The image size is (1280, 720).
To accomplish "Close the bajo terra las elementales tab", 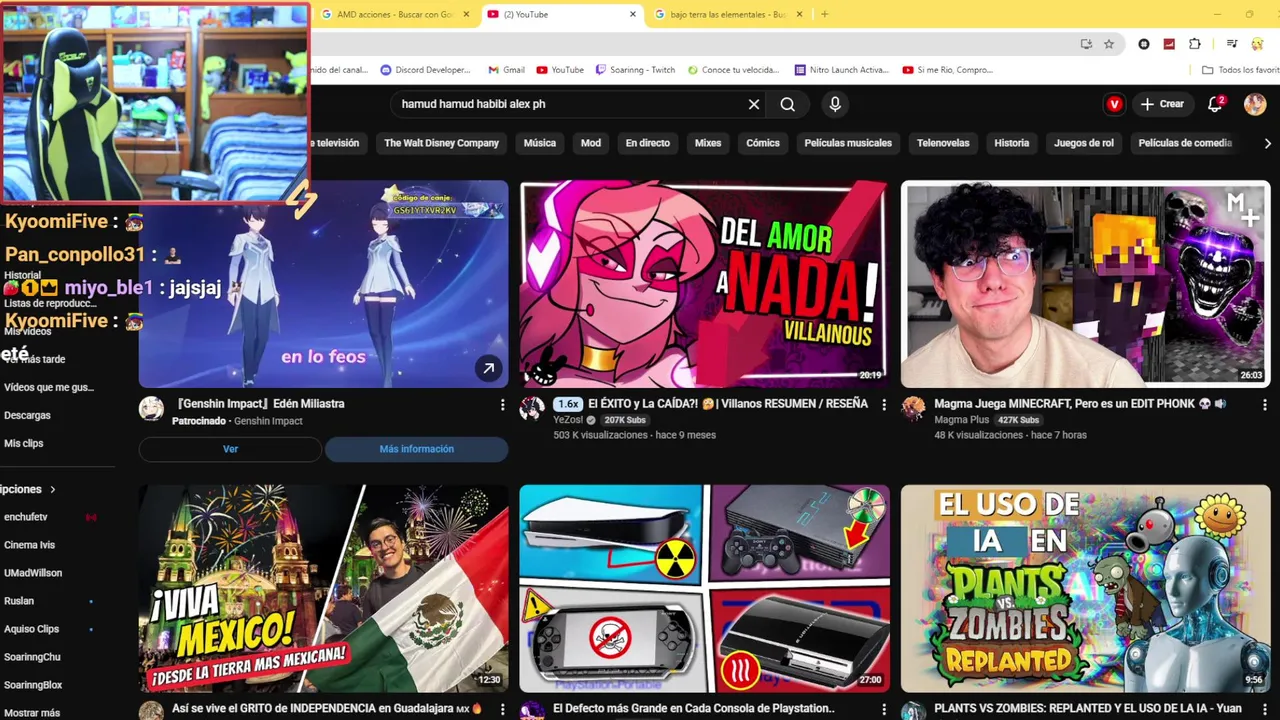I will [799, 14].
